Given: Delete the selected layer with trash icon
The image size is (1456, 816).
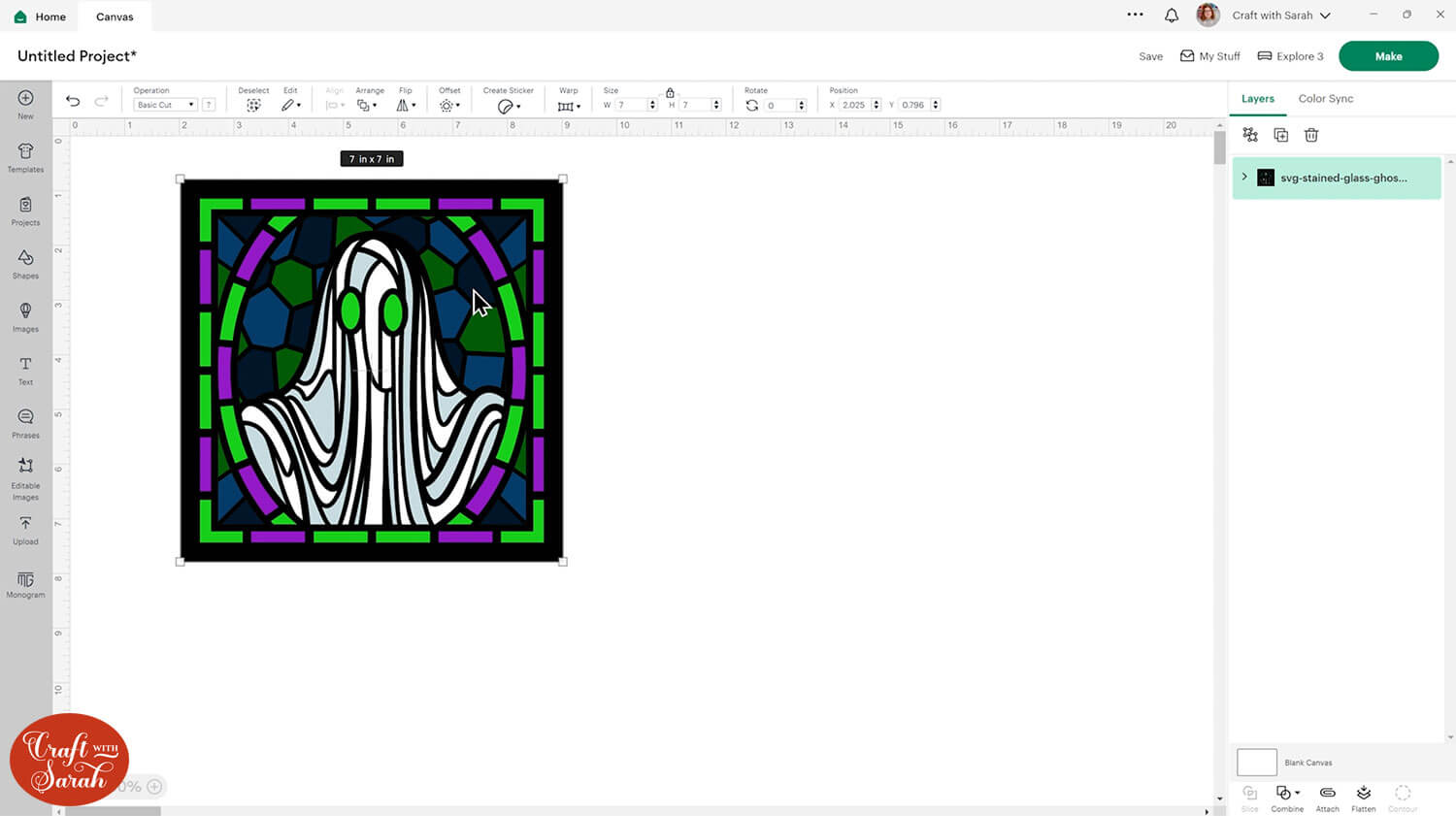Looking at the screenshot, I should tap(1310, 135).
